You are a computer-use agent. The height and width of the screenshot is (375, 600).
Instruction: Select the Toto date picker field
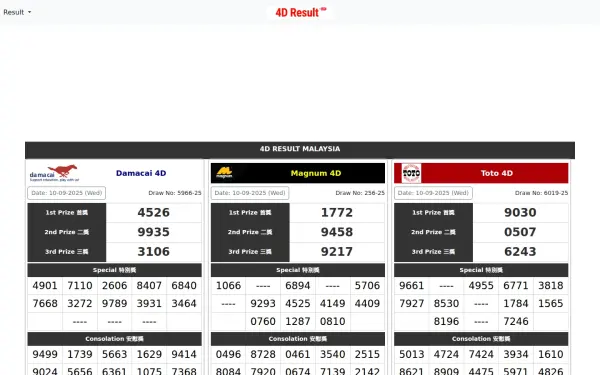[433, 193]
